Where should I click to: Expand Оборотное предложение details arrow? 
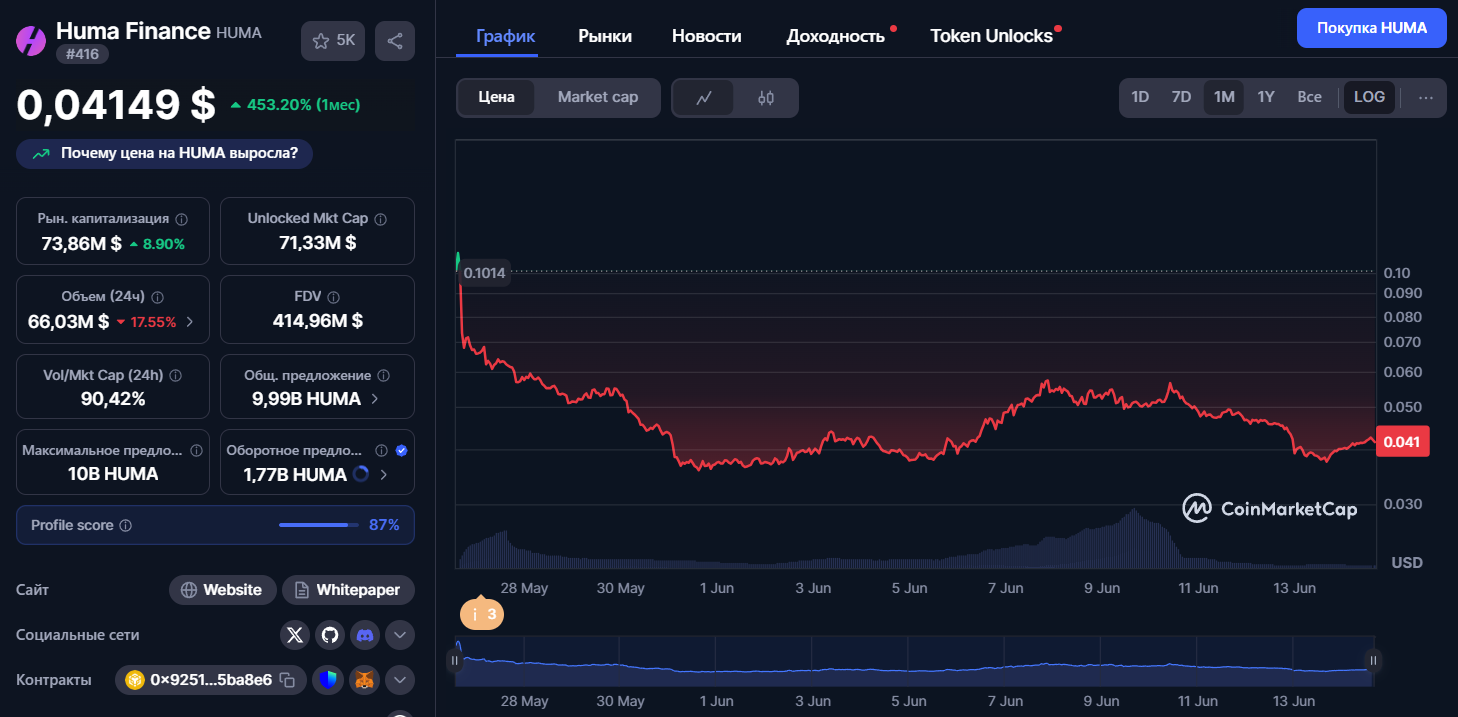click(383, 475)
